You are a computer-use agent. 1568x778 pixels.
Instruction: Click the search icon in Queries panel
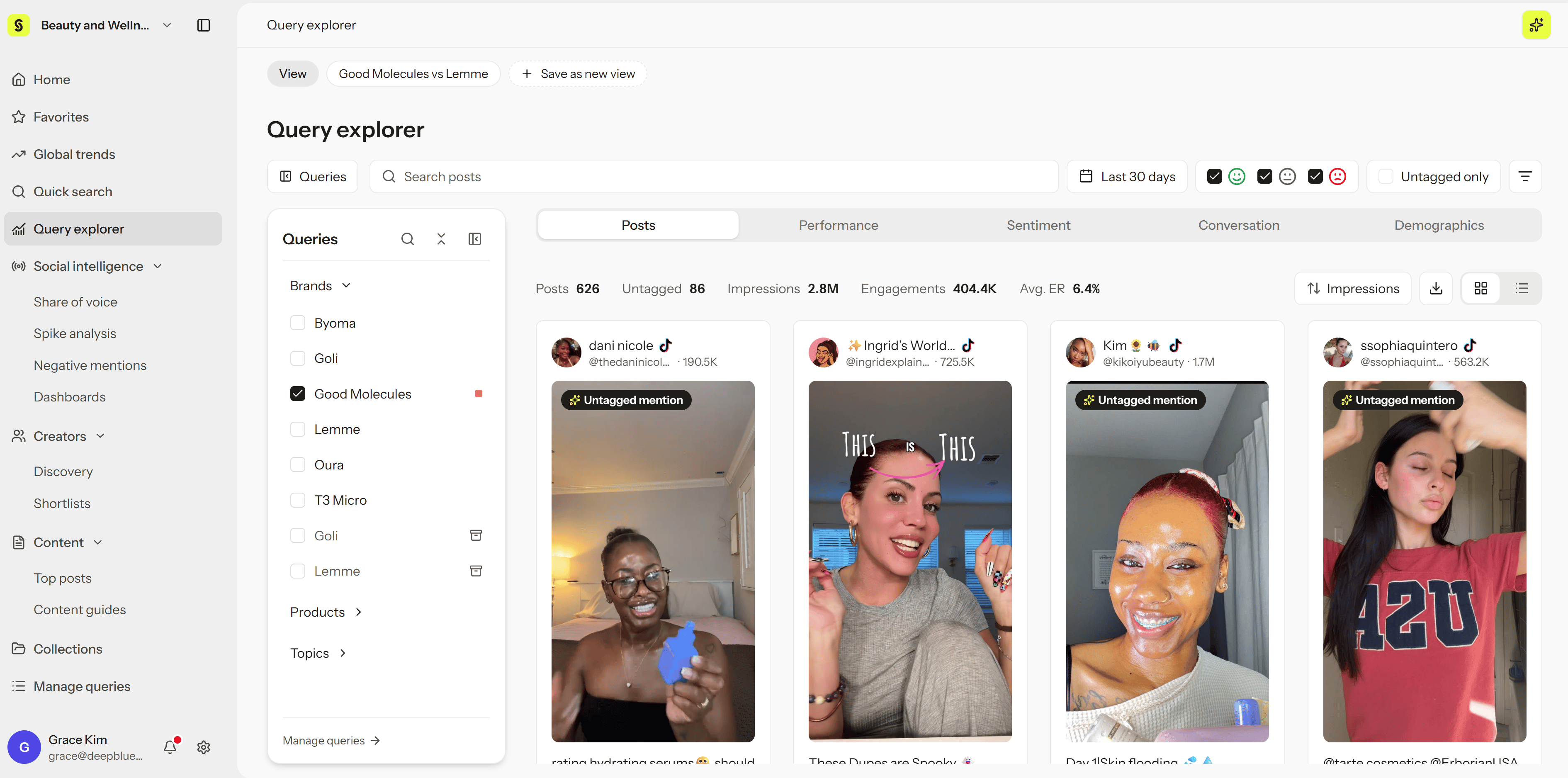[x=408, y=239]
